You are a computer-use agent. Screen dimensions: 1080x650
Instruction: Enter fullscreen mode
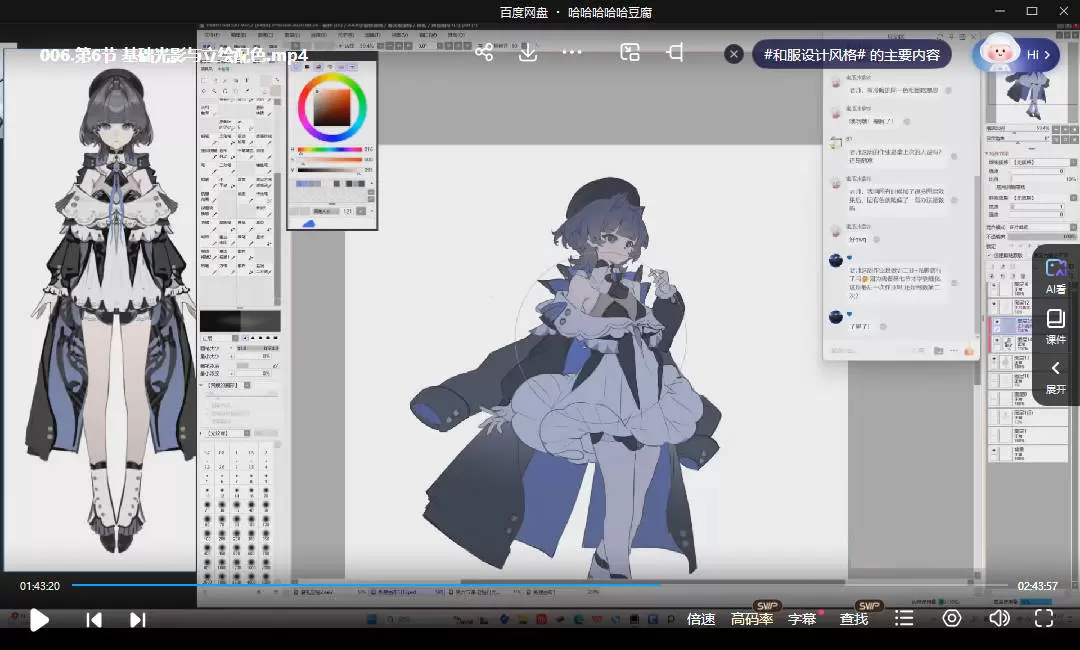[x=1044, y=618]
